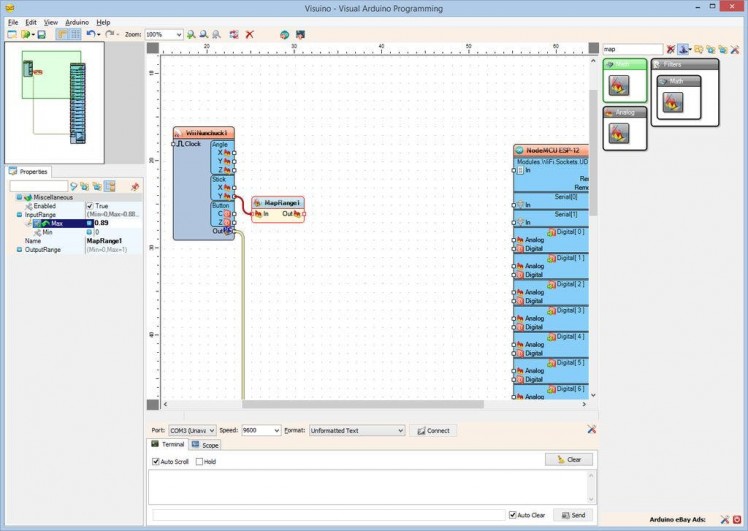Open the Arduino menu
The height and width of the screenshot is (531, 748).
(x=77, y=21)
